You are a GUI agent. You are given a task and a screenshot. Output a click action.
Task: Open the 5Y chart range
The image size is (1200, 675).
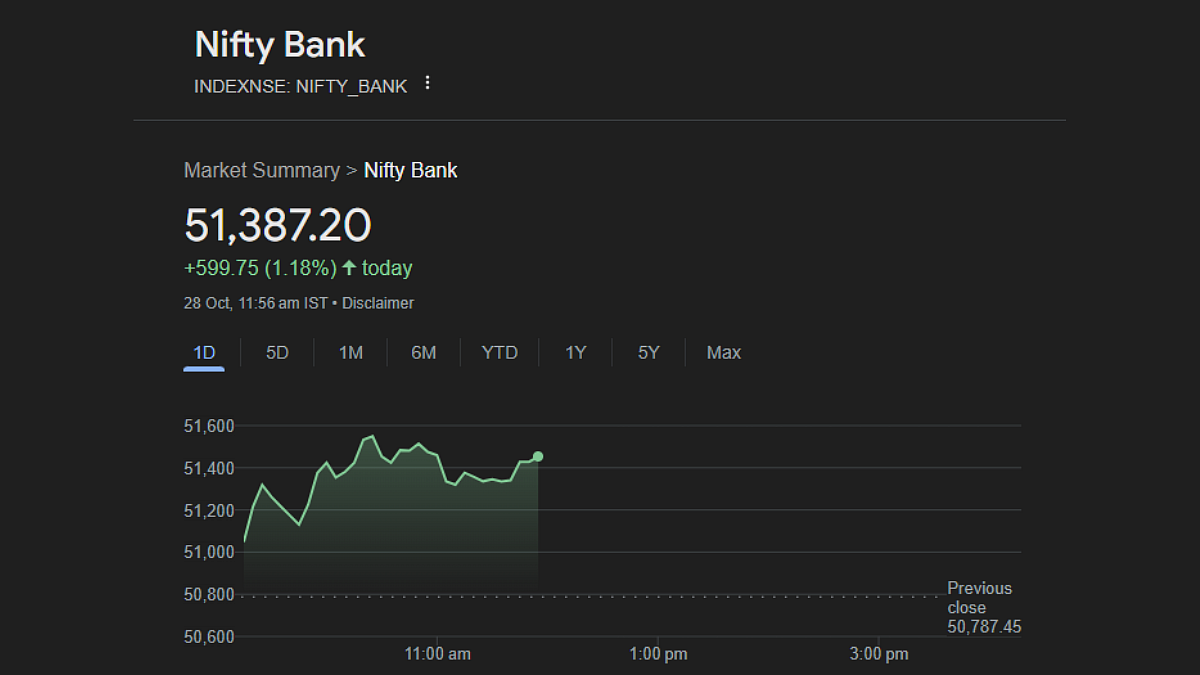649,352
